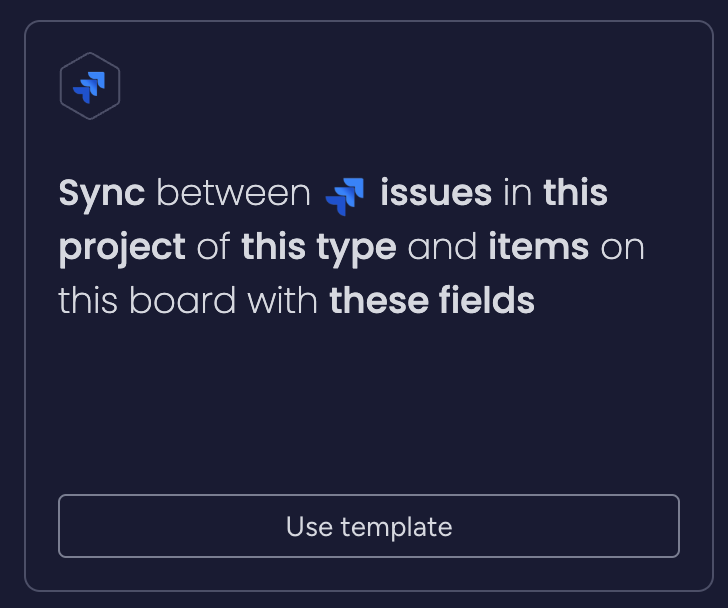Choose the bold word project
728x608 pixels.
click(122, 248)
